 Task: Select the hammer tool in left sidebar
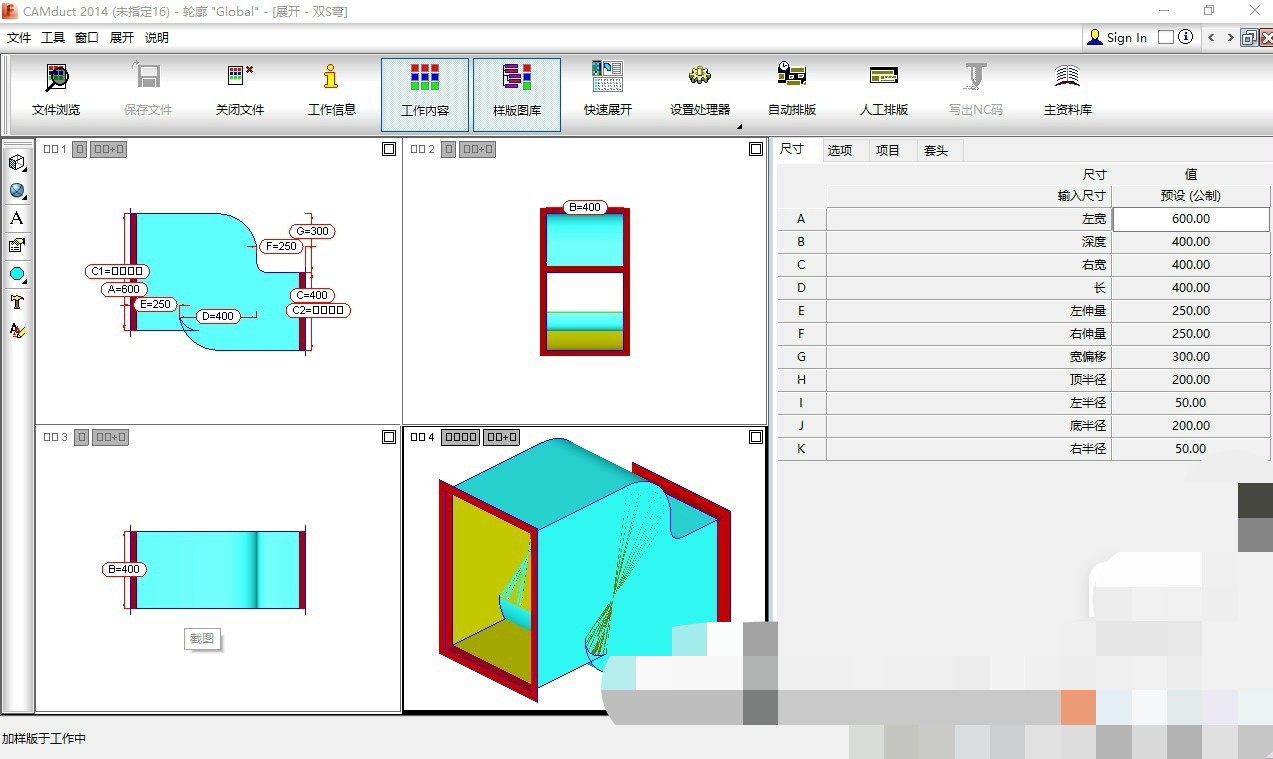pos(17,302)
